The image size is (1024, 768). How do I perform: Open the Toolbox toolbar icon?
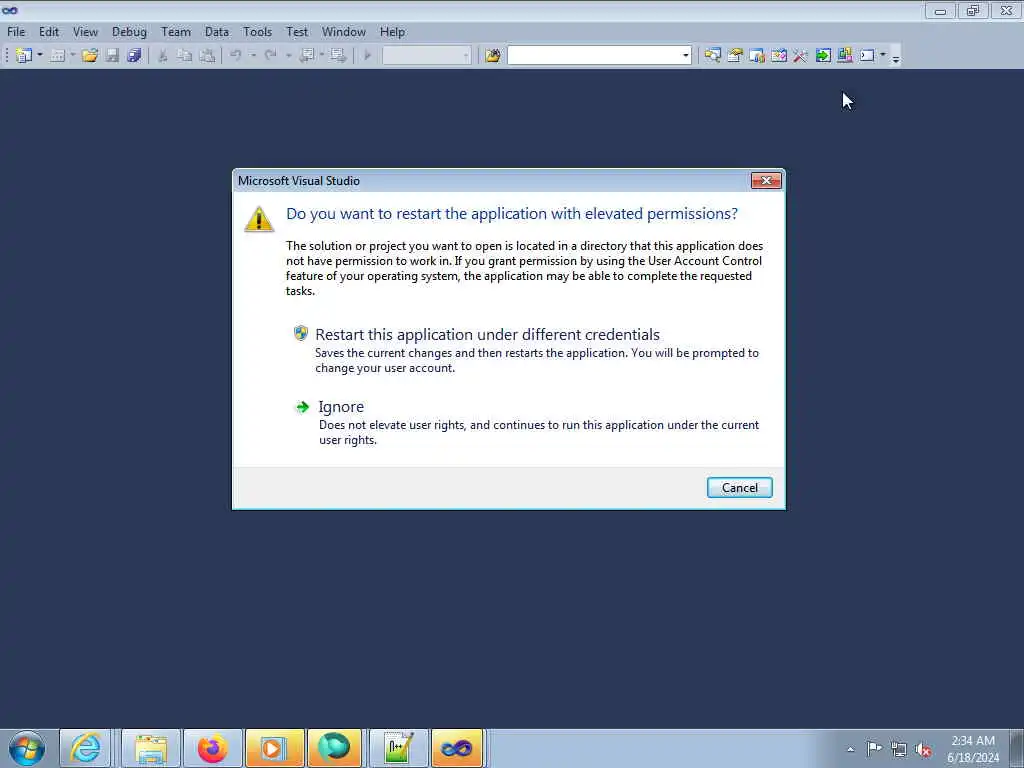778,56
